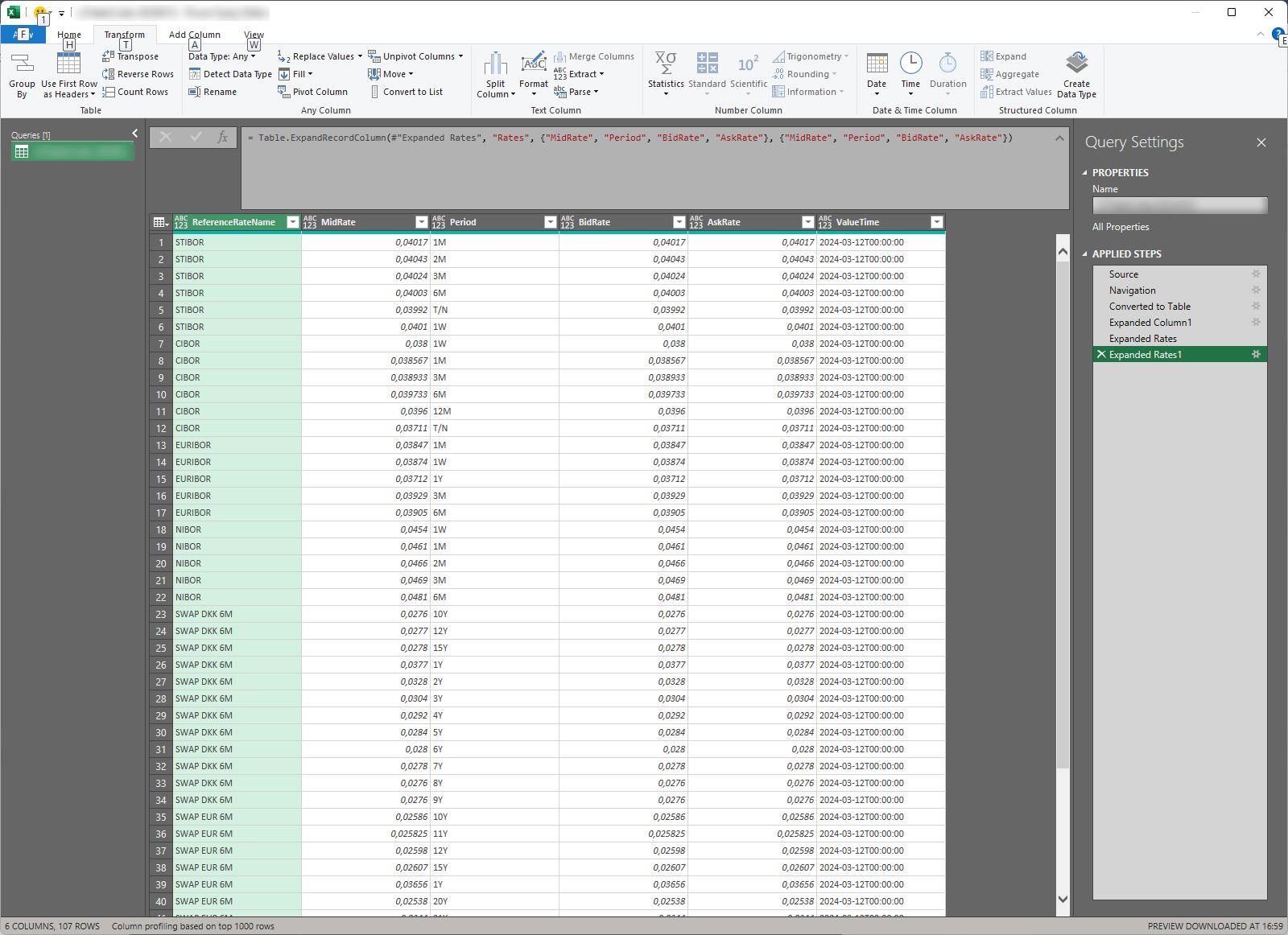Viewport: 1288px width, 935px height.
Task: Collapse the Queries pane
Action: coord(134,134)
